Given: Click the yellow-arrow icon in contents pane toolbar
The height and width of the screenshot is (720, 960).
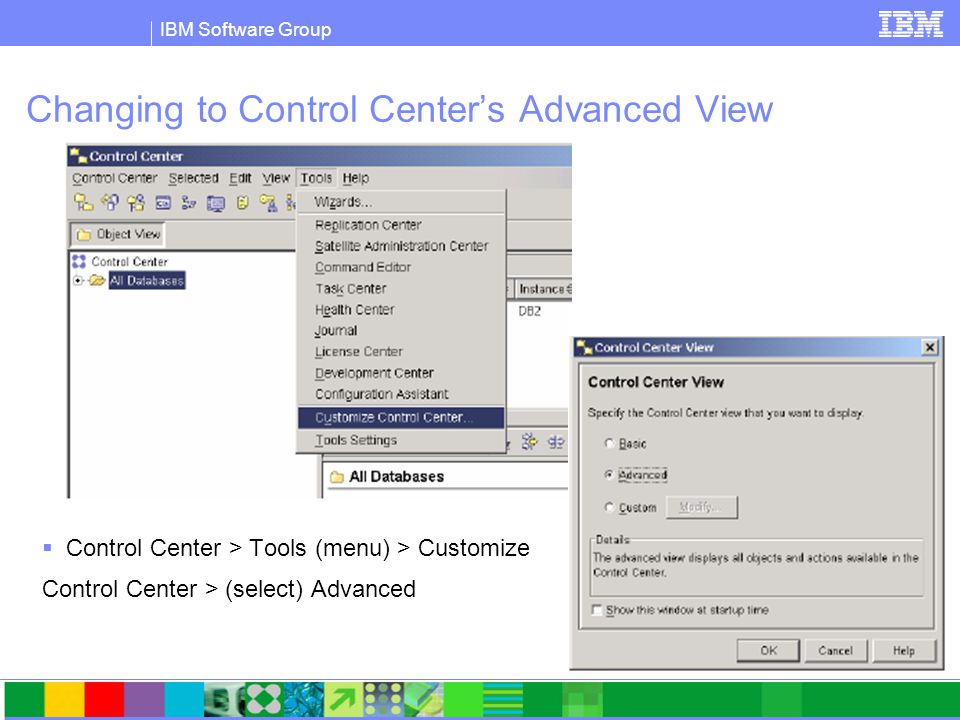Looking at the screenshot, I should click(529, 441).
